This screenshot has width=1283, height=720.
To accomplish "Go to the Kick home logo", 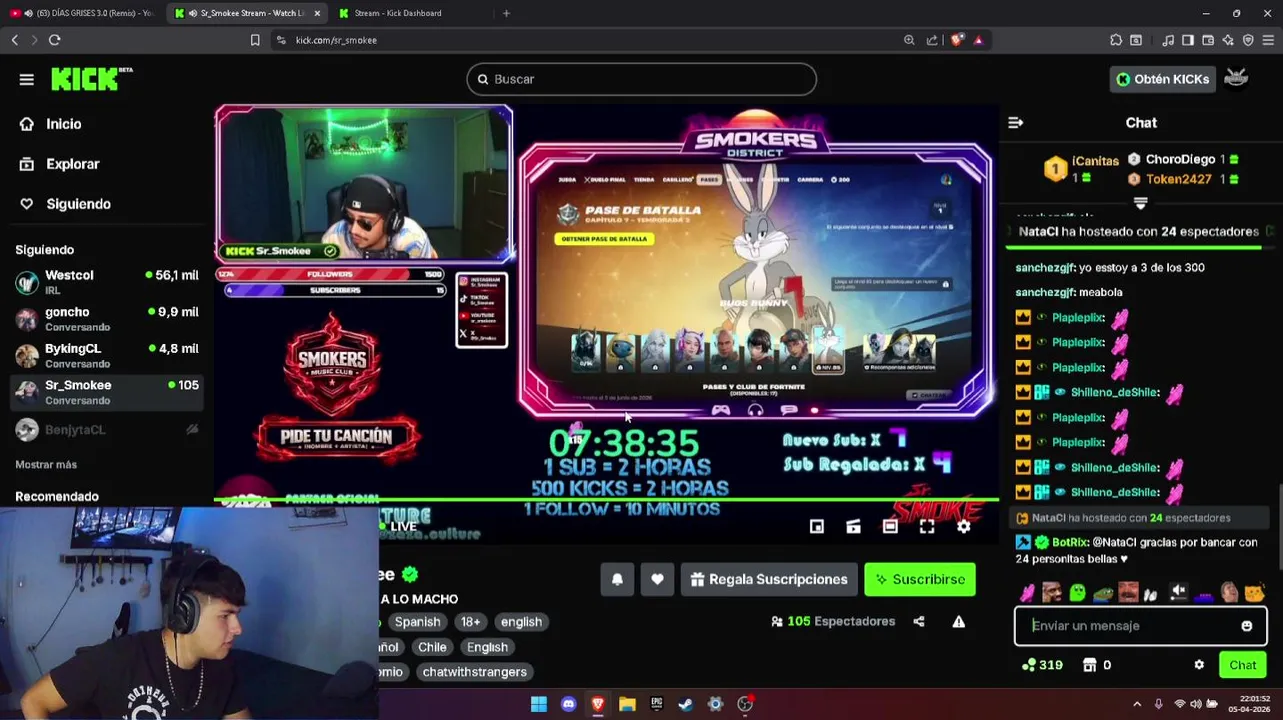I will [x=91, y=79].
